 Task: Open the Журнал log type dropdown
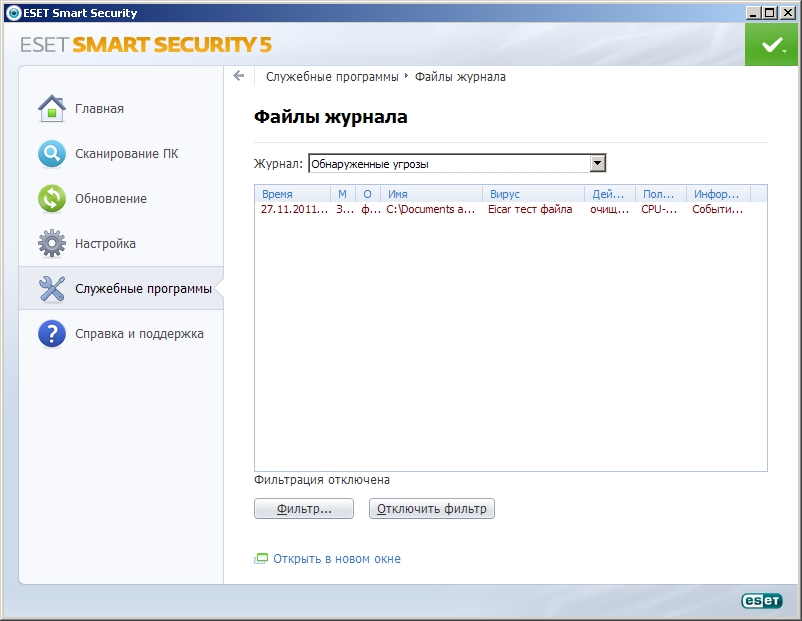click(598, 163)
